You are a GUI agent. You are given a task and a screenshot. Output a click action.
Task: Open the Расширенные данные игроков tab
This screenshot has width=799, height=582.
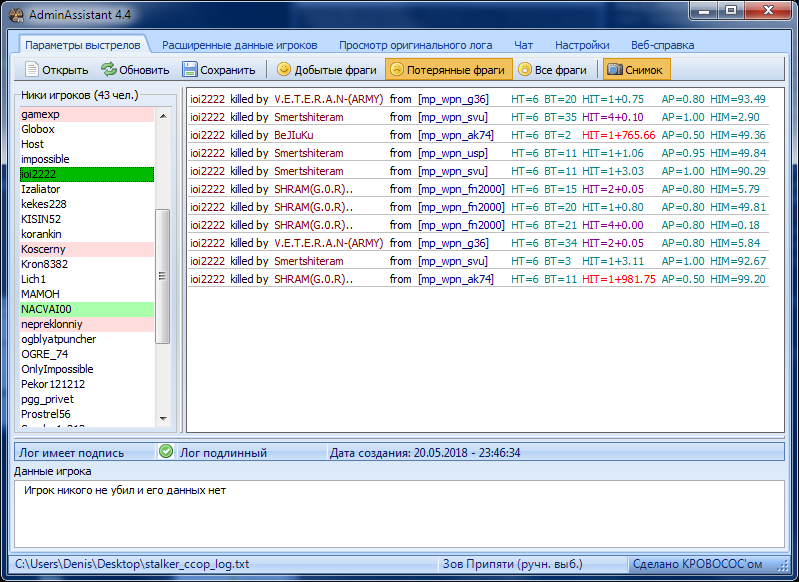point(239,45)
